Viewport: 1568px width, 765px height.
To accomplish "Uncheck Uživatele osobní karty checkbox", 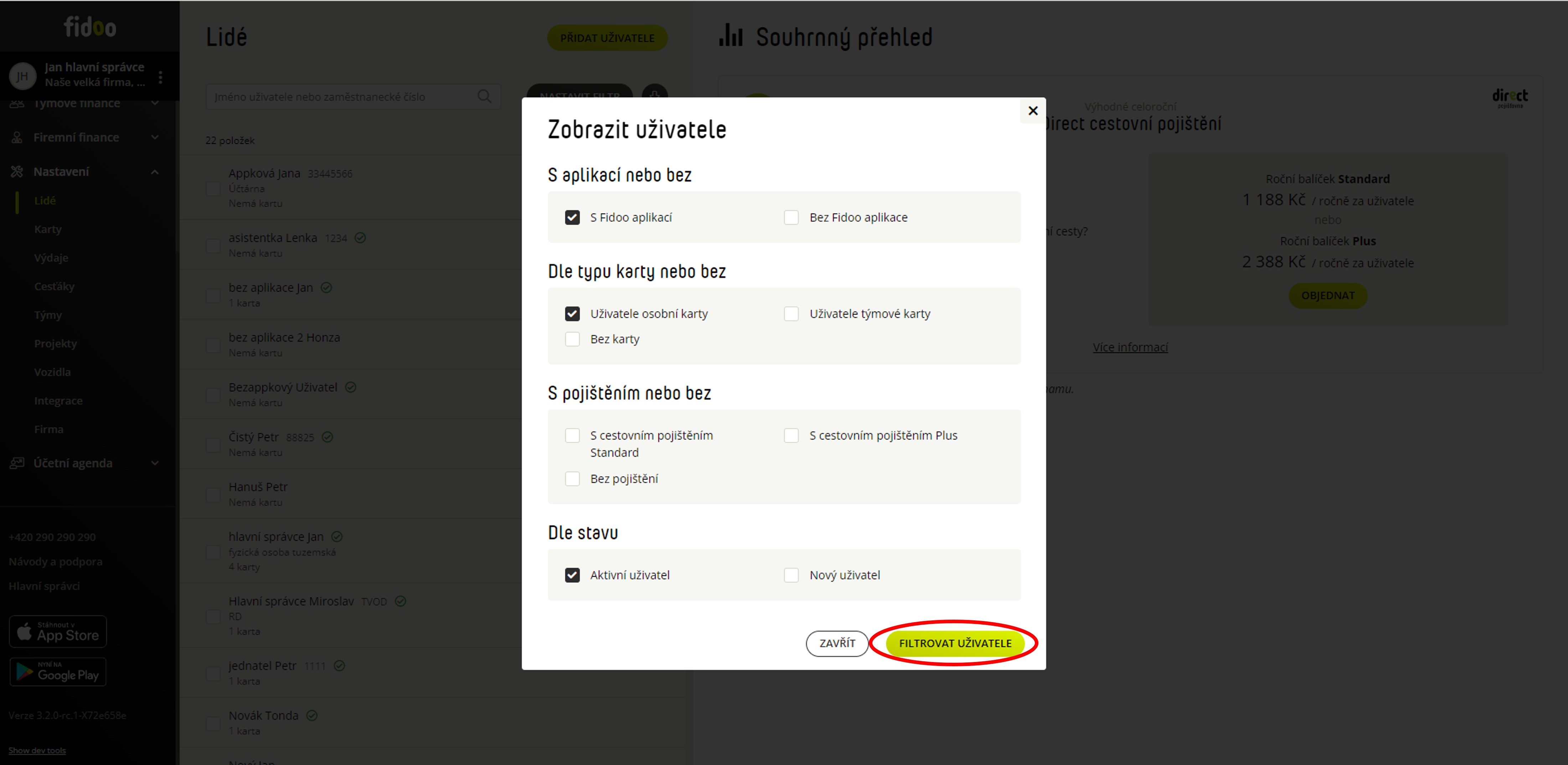I will pos(572,314).
